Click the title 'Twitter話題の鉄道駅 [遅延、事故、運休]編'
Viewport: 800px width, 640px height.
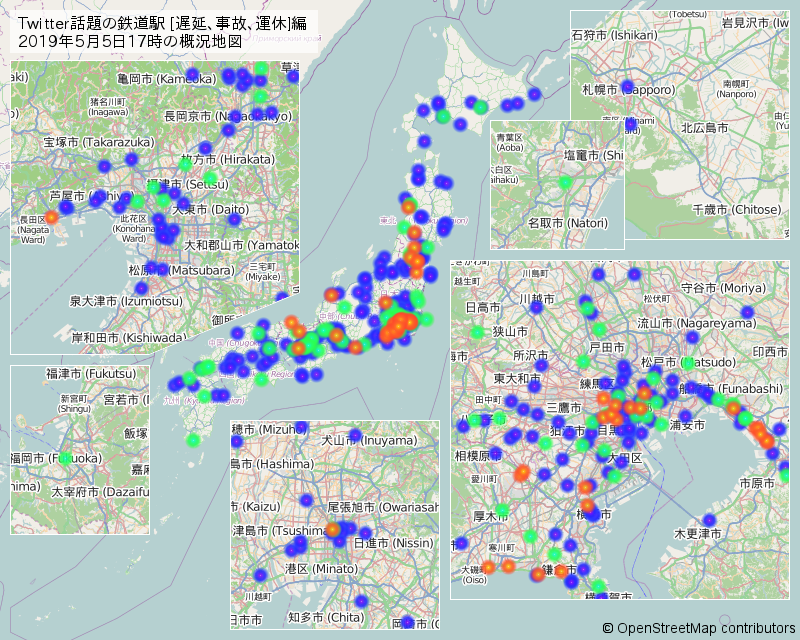(162, 23)
